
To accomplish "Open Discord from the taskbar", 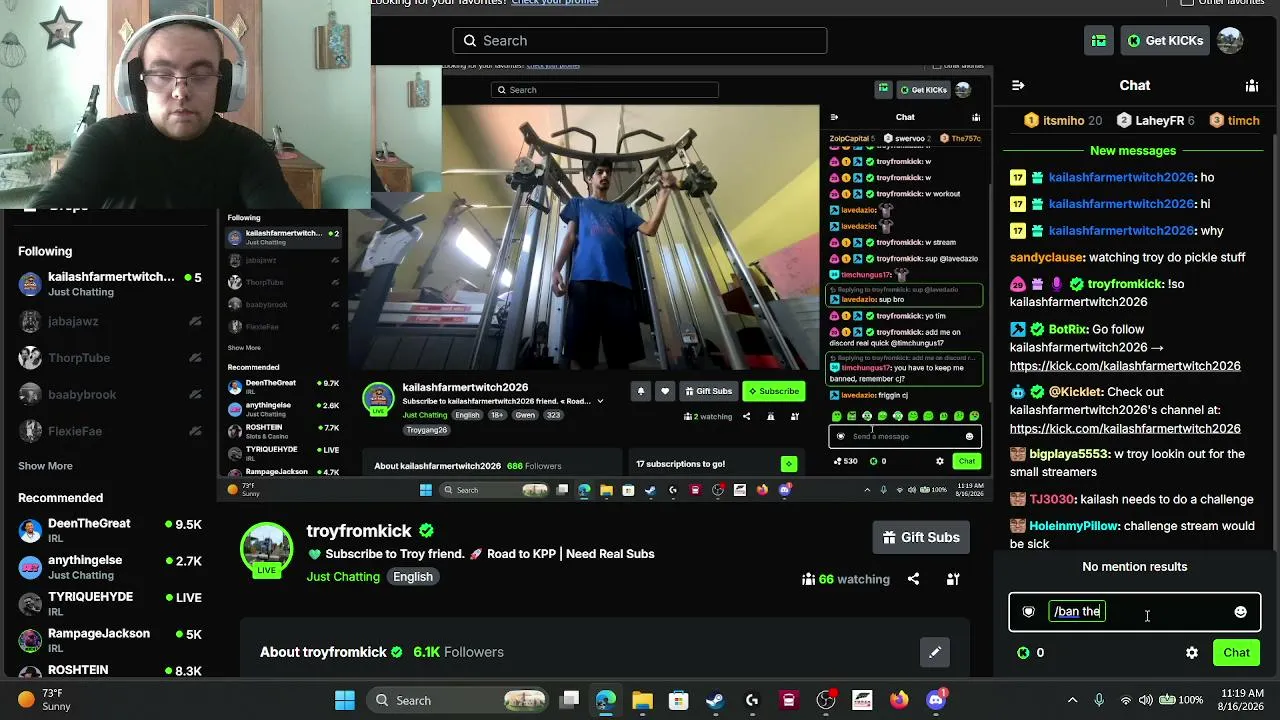I will coord(936,700).
